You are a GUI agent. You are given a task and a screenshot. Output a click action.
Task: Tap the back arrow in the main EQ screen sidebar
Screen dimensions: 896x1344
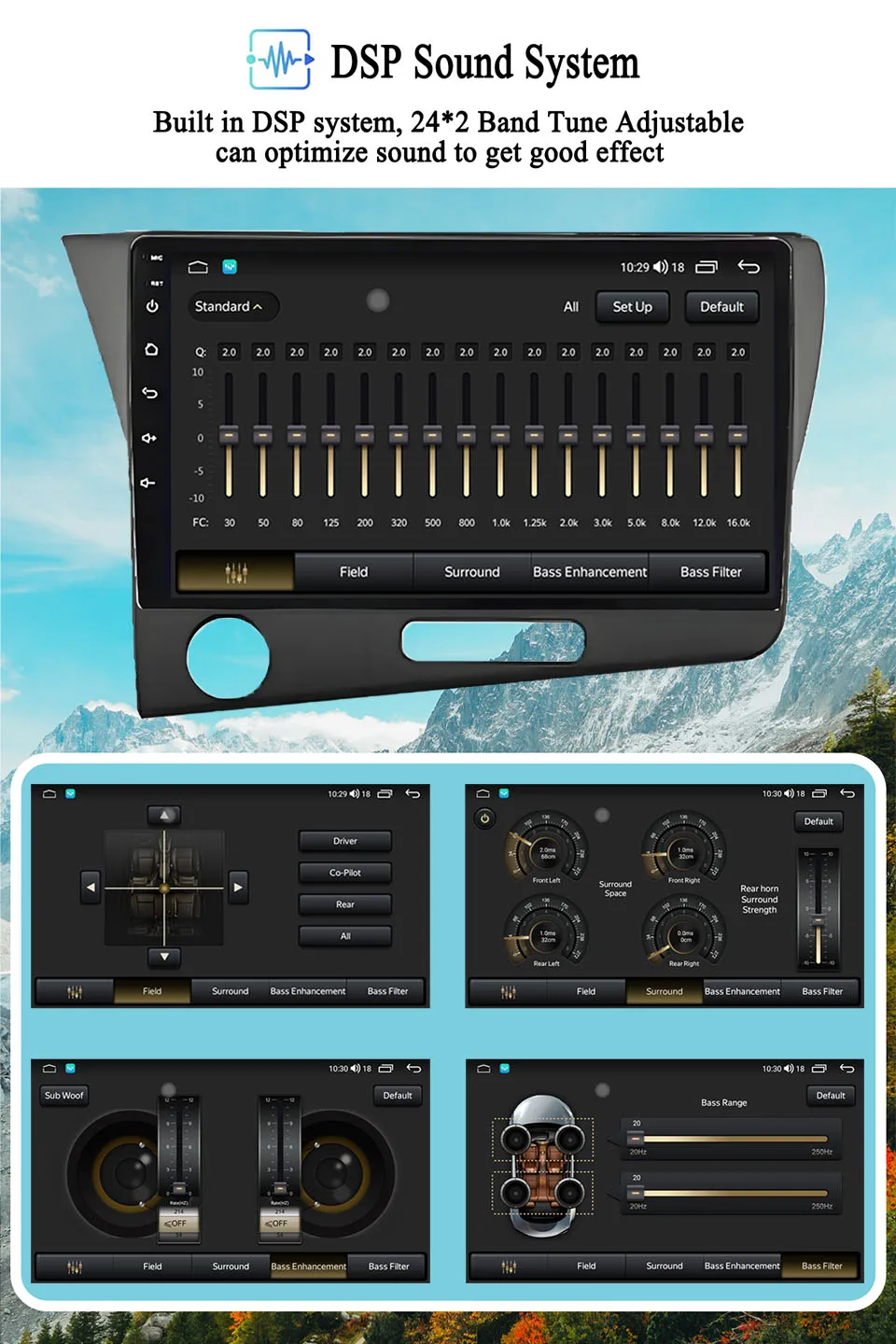tap(149, 393)
